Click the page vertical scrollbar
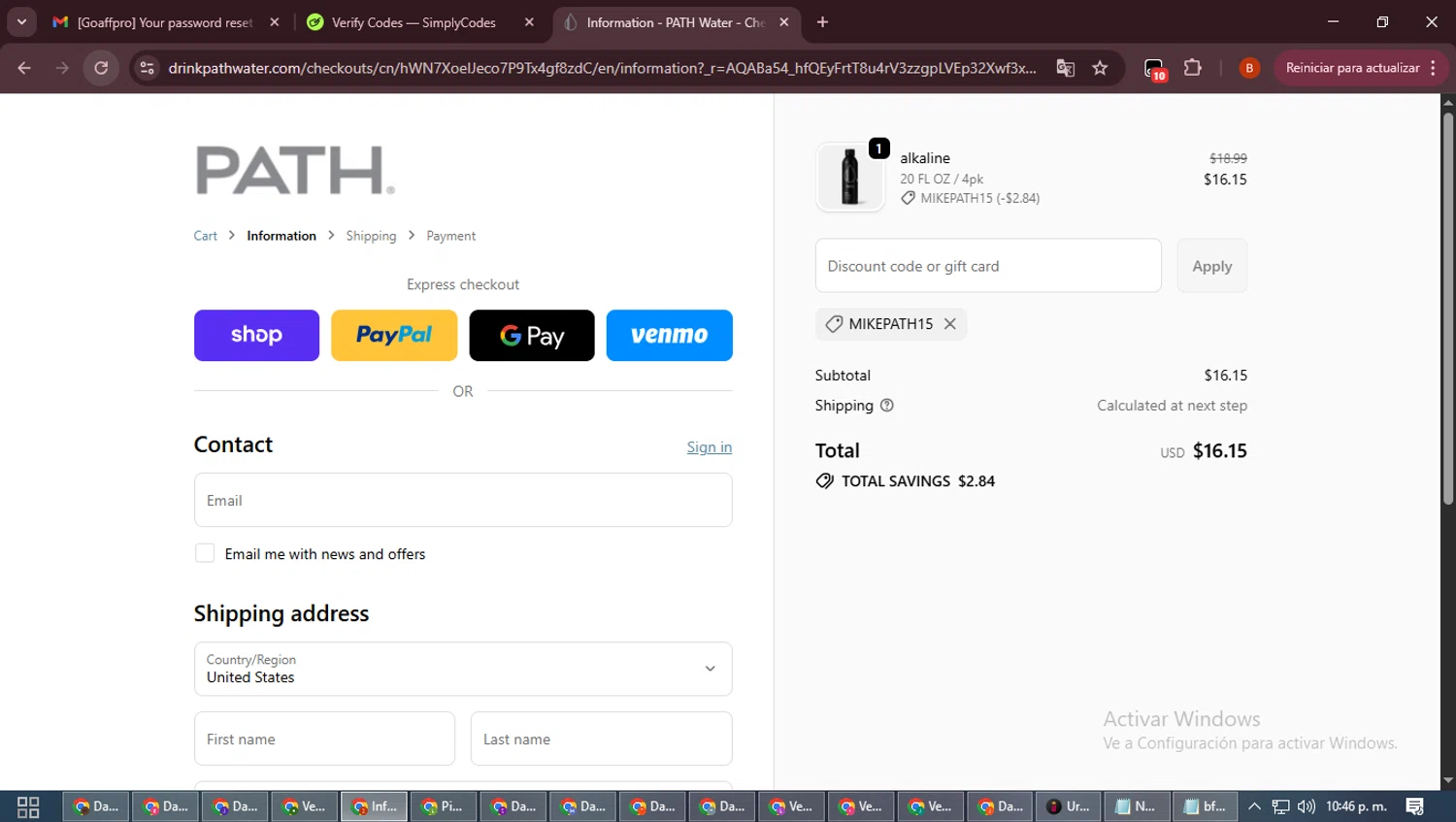Image resolution: width=1456 pixels, height=822 pixels. click(x=1448, y=308)
